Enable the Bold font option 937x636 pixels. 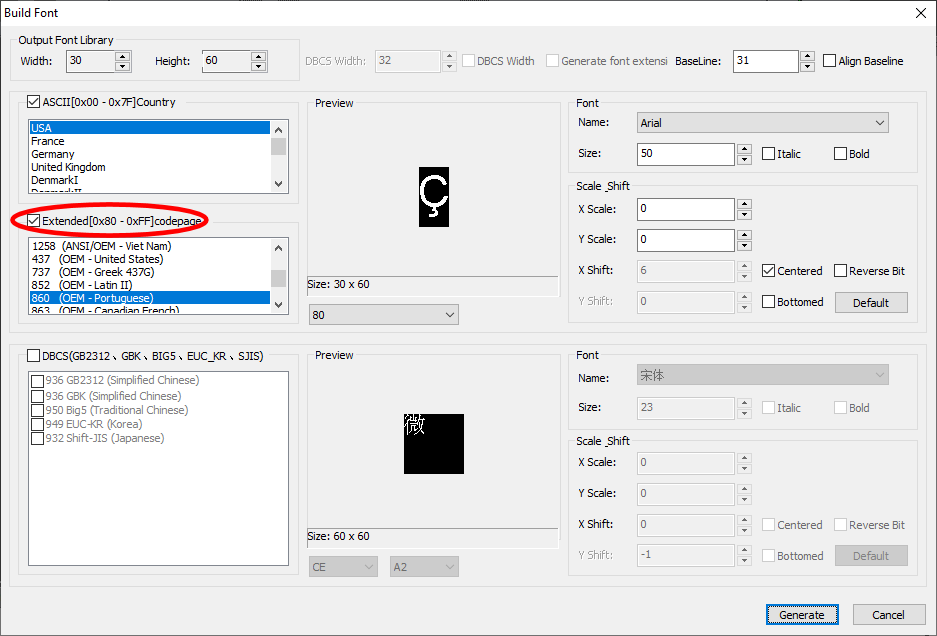[840, 154]
